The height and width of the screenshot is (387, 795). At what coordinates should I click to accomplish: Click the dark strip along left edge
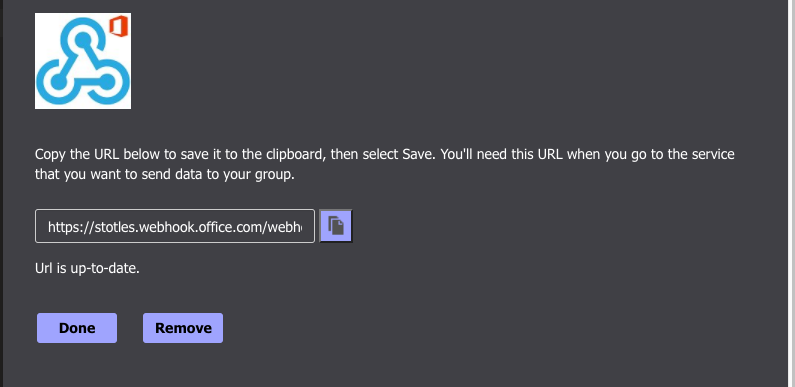[x=2, y=193]
